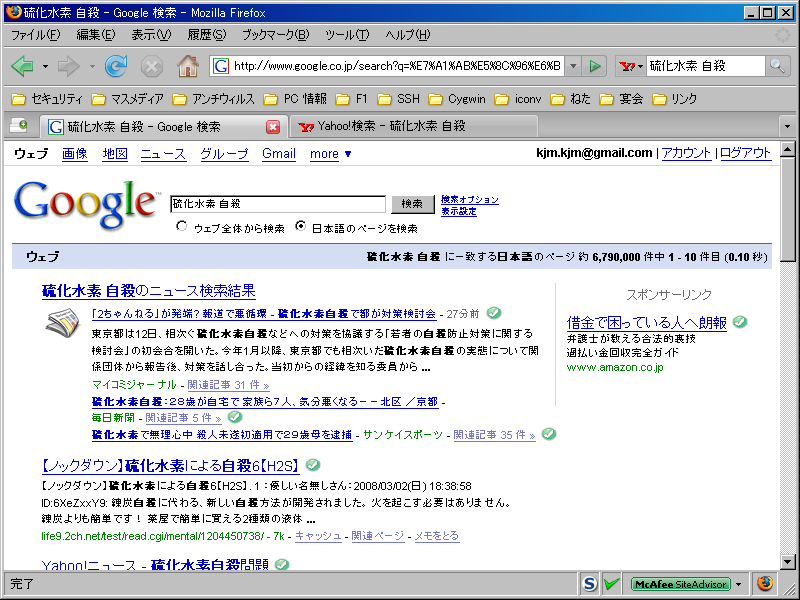The height and width of the screenshot is (600, 800).
Task: Open the セキュリティ bookmark folder
Action: click(47, 99)
